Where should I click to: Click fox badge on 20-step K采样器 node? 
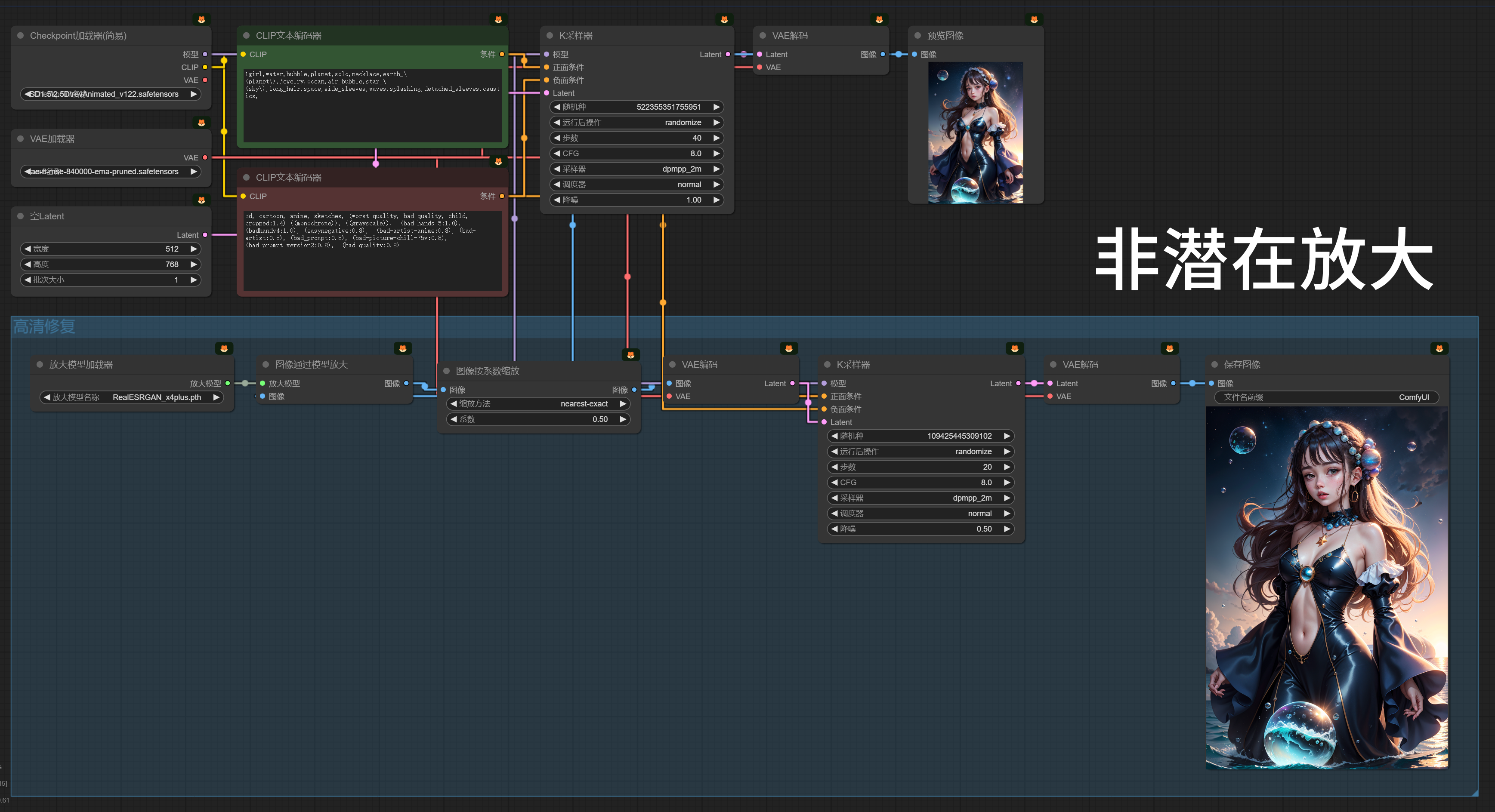[1014, 348]
